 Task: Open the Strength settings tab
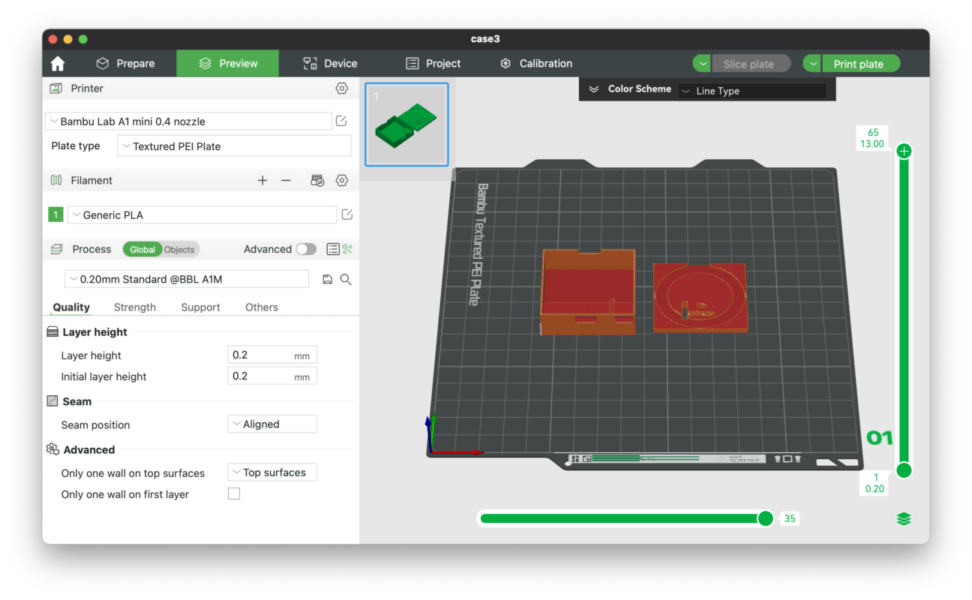(135, 307)
